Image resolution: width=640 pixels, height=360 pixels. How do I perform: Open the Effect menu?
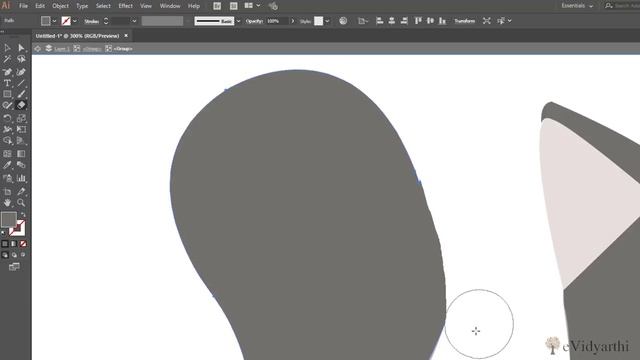pos(125,6)
